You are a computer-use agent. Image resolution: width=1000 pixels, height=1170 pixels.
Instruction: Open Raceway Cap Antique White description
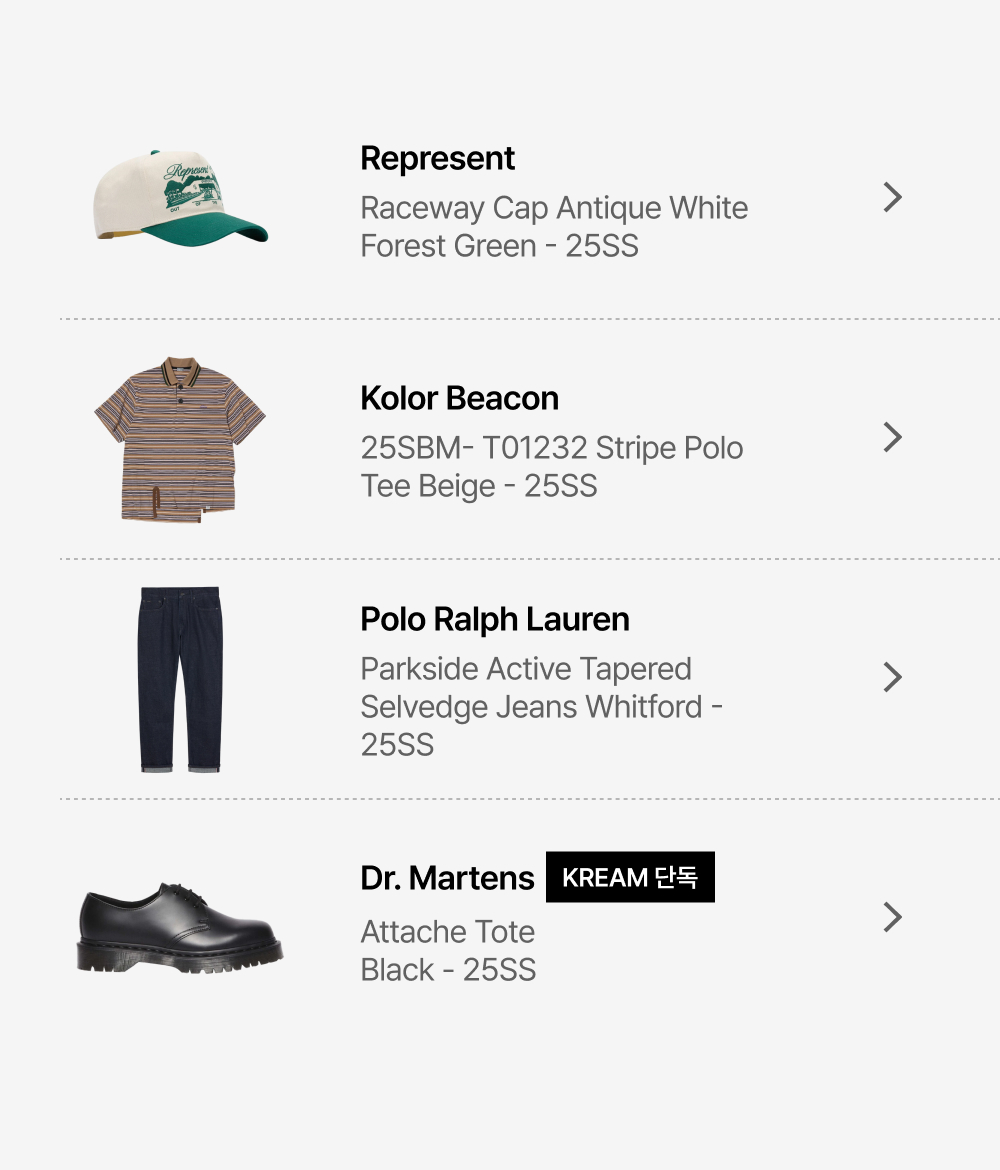pos(554,227)
